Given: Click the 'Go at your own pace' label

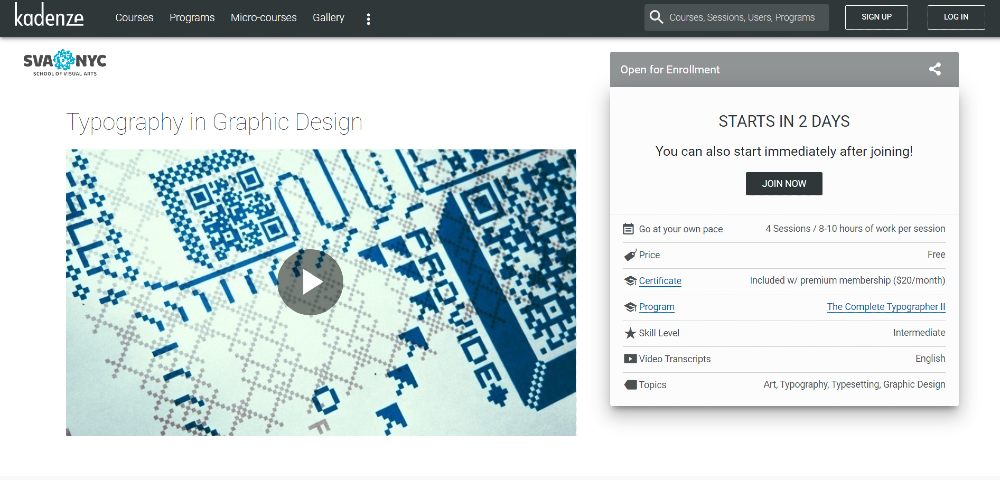Looking at the screenshot, I should point(681,229).
